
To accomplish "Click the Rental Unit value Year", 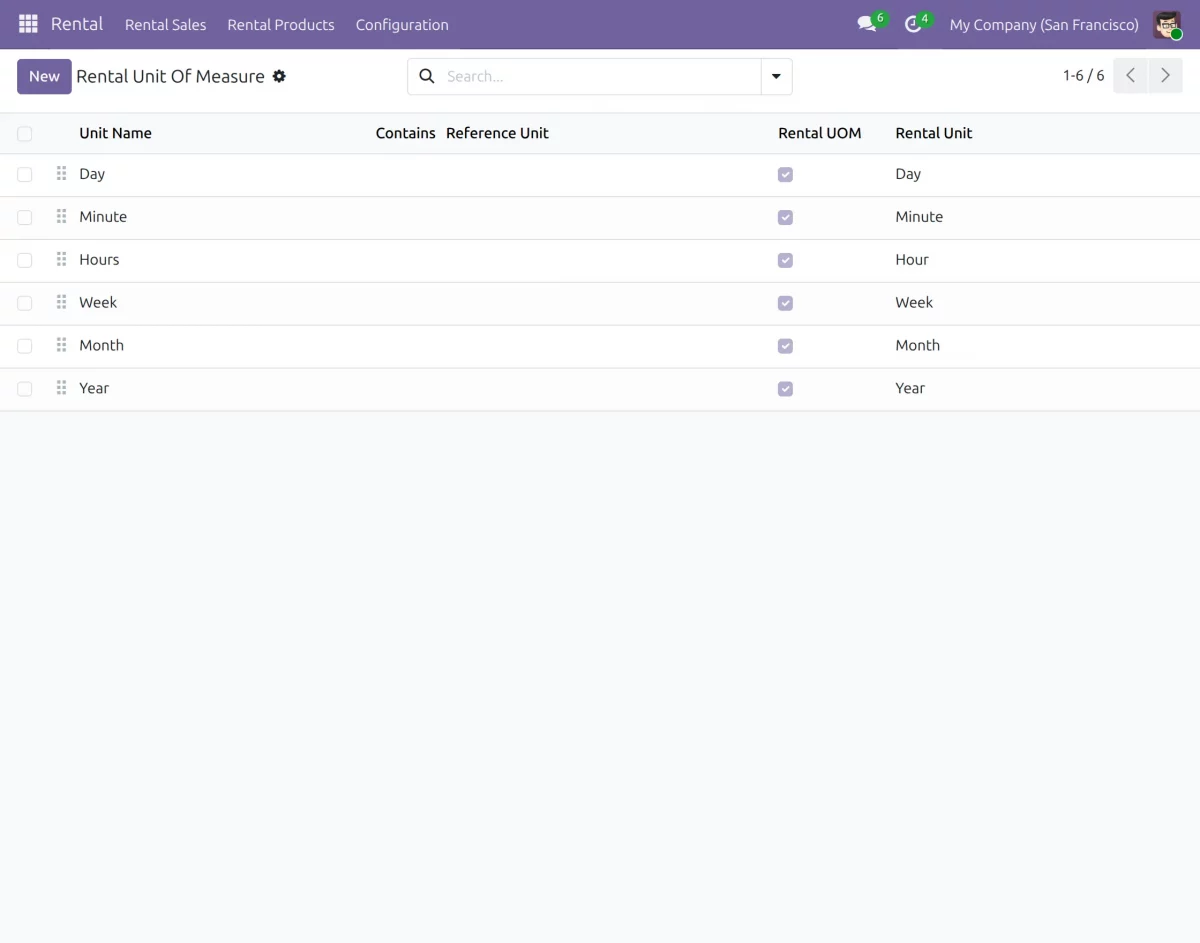I will coord(910,389).
